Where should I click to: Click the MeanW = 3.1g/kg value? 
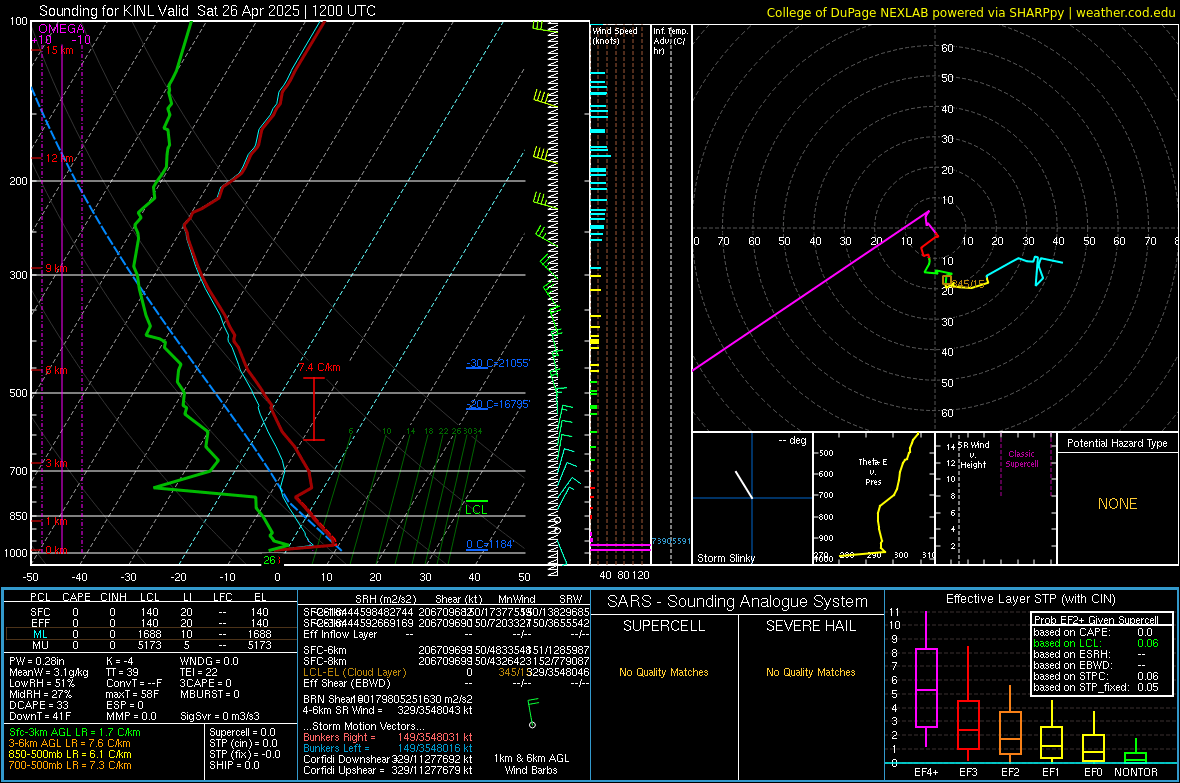pos(49,672)
